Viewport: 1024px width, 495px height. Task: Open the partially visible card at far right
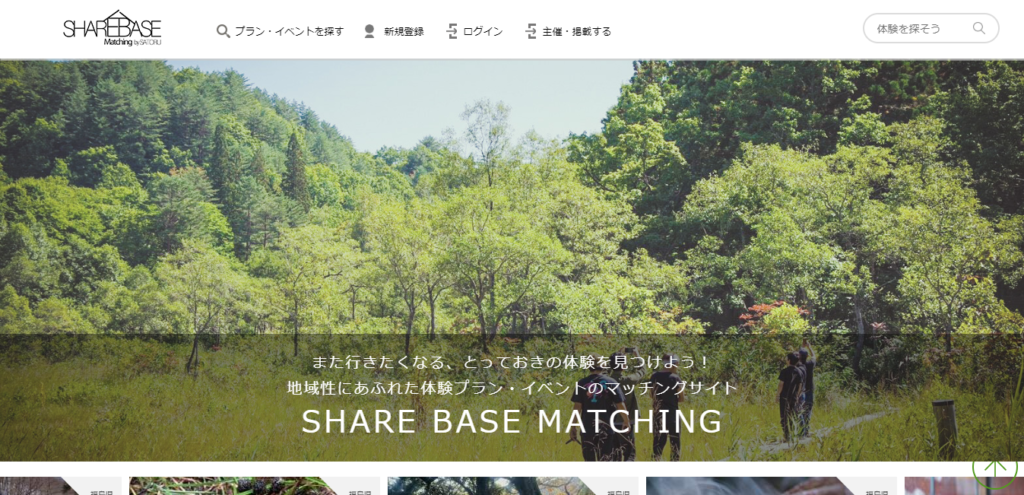[x=964, y=486]
